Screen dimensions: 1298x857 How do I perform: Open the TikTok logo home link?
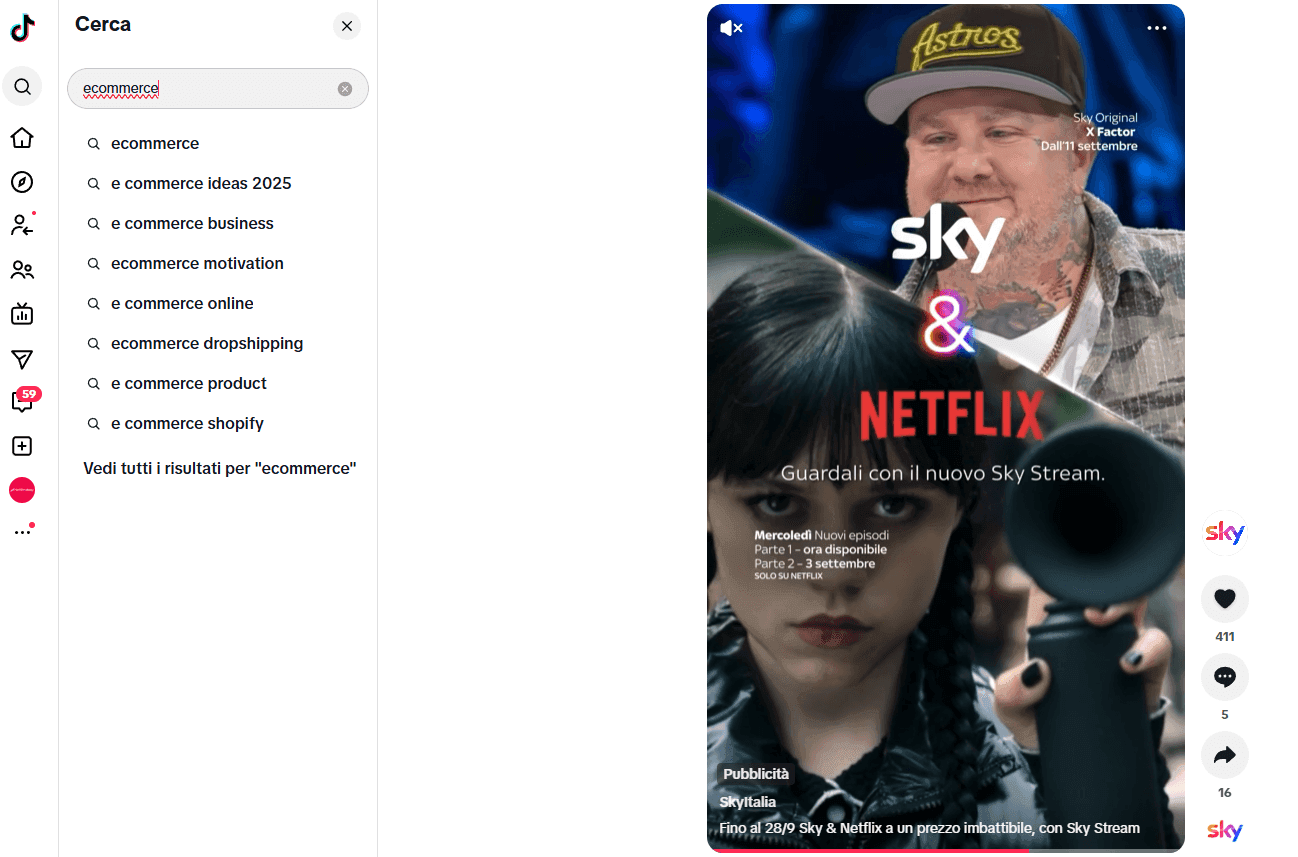point(22,28)
